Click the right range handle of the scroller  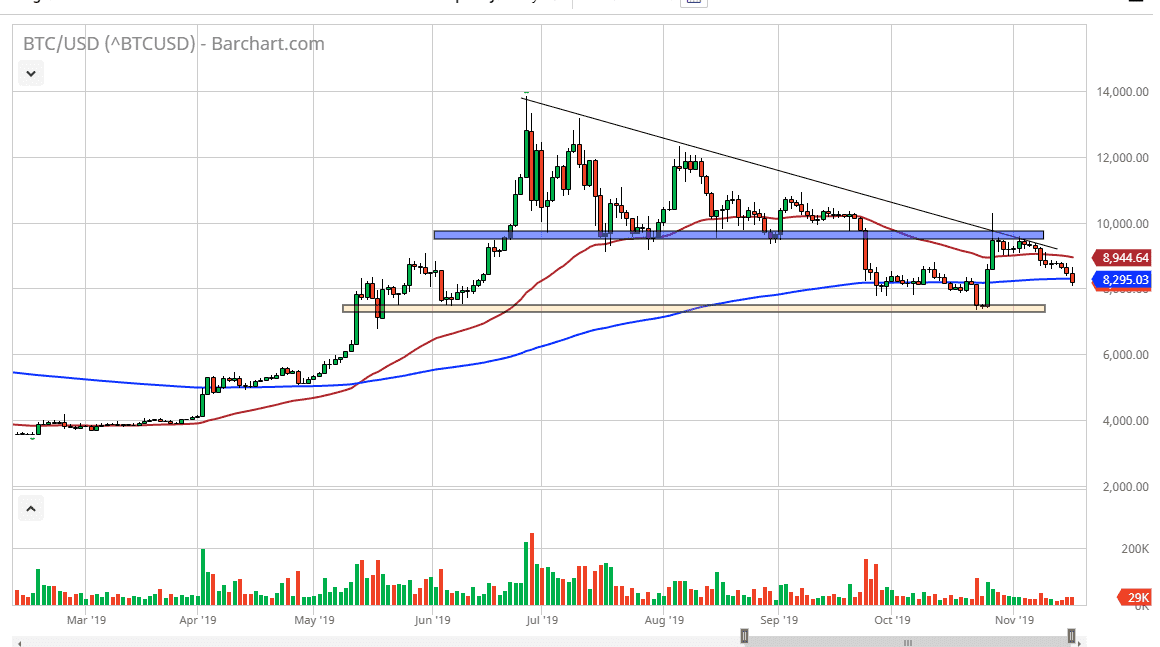coord(1071,637)
